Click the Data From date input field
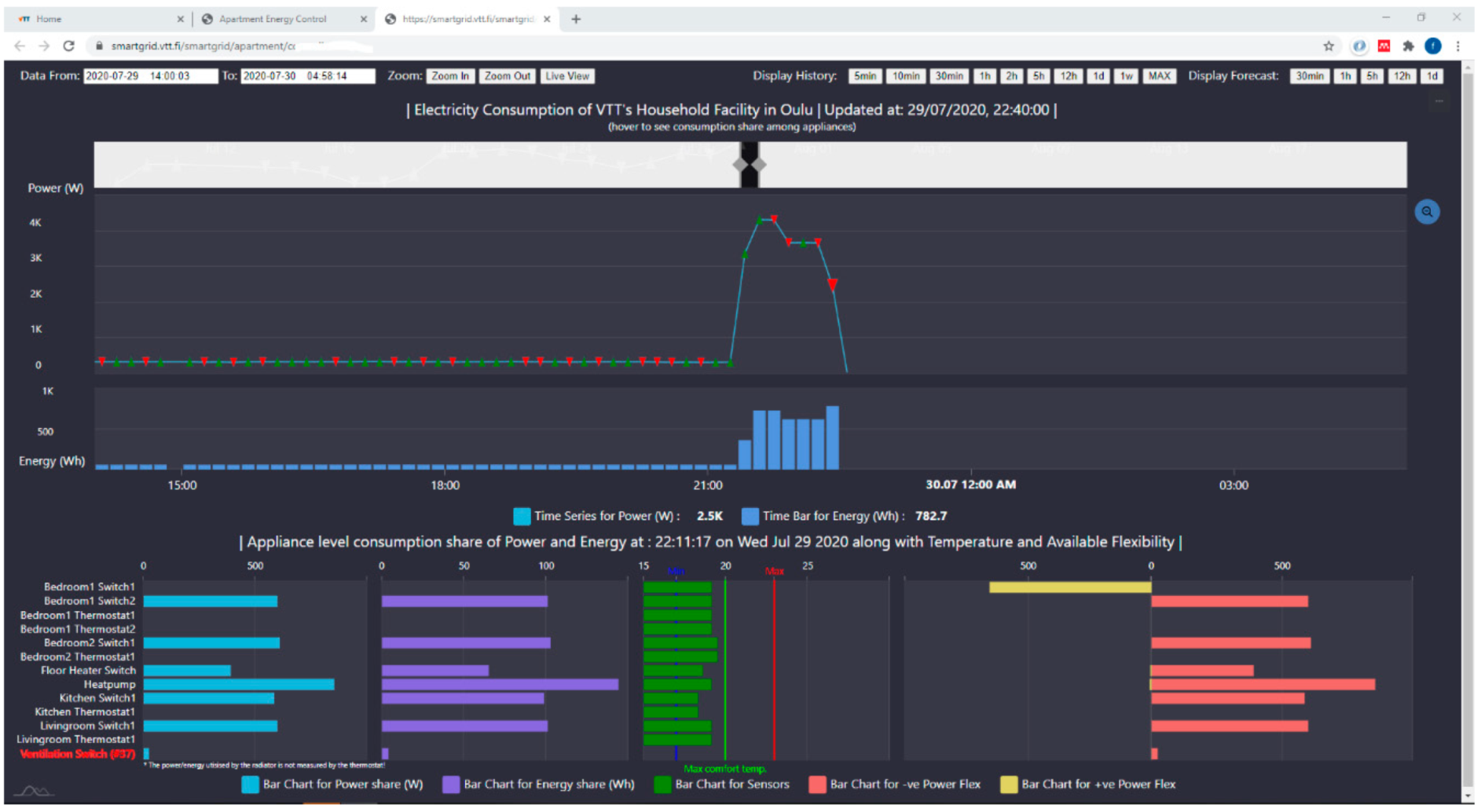1481x812 pixels. pyautogui.click(x=149, y=76)
